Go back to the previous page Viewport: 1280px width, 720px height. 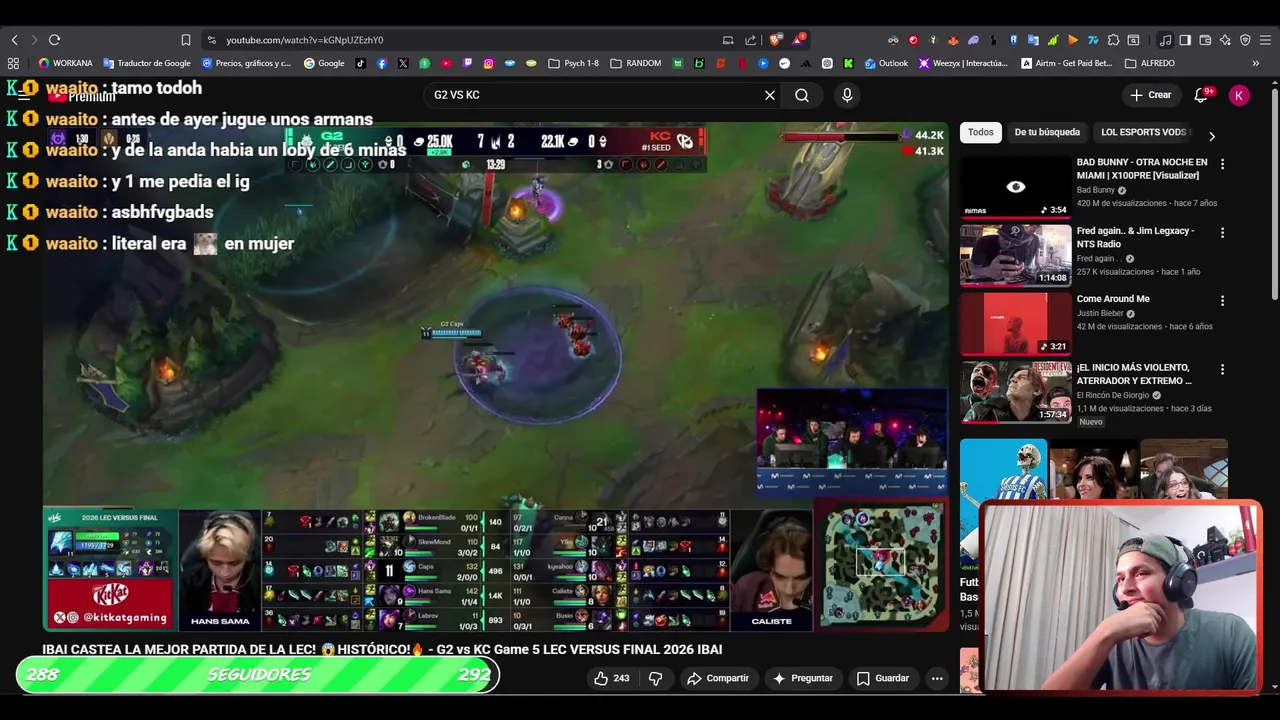(x=14, y=40)
